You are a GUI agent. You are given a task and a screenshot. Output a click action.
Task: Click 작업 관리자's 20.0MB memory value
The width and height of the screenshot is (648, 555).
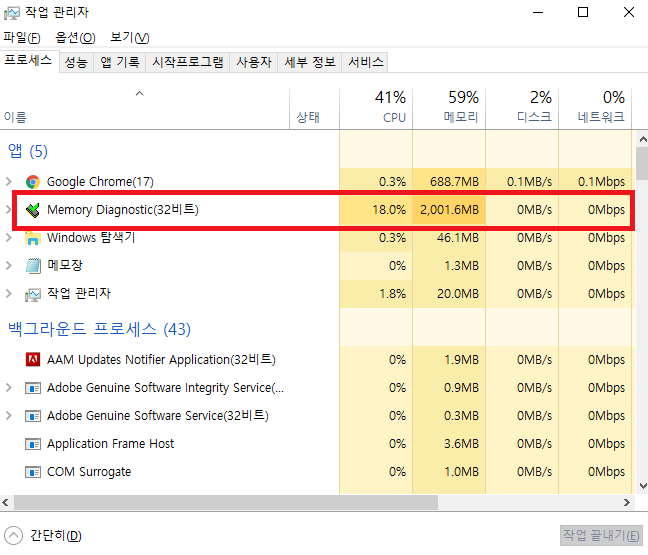point(458,293)
